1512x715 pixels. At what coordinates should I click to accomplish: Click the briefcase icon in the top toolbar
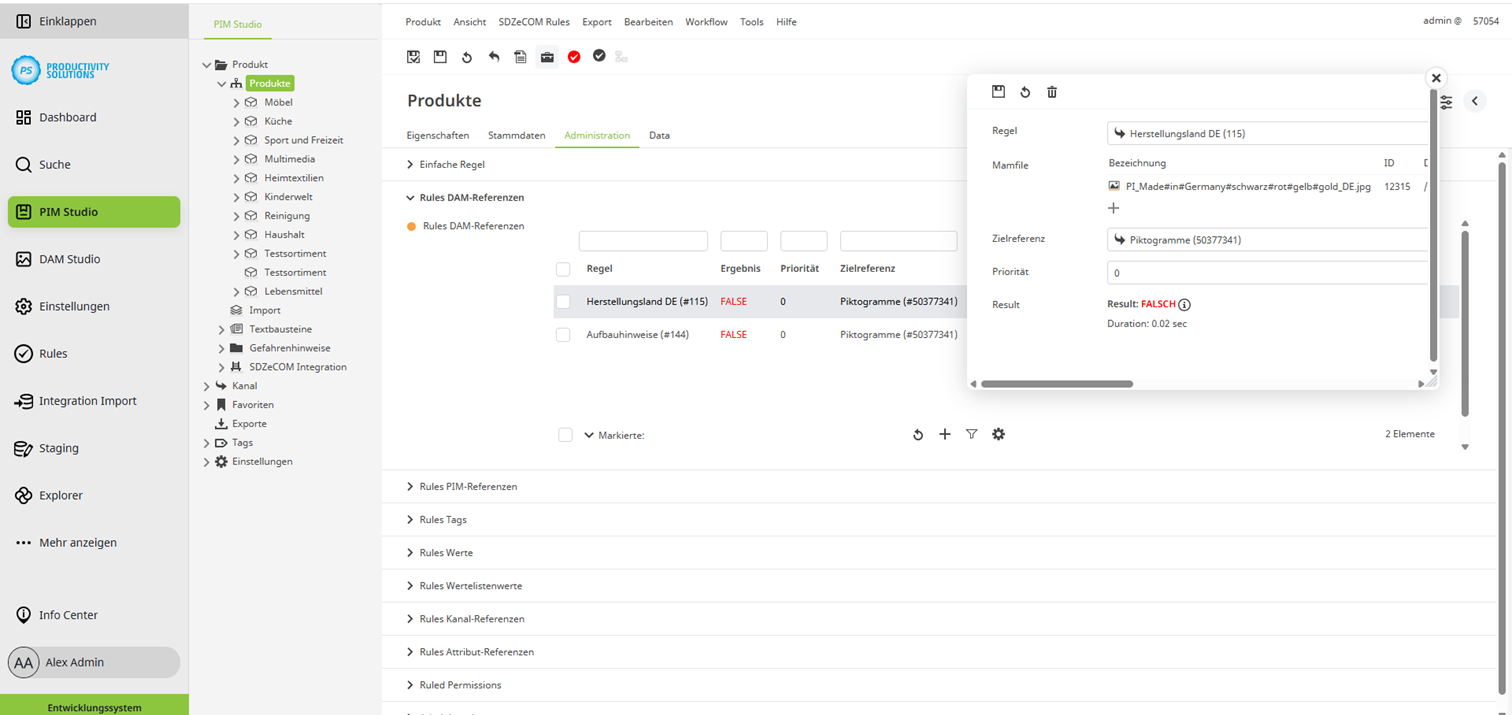point(547,57)
